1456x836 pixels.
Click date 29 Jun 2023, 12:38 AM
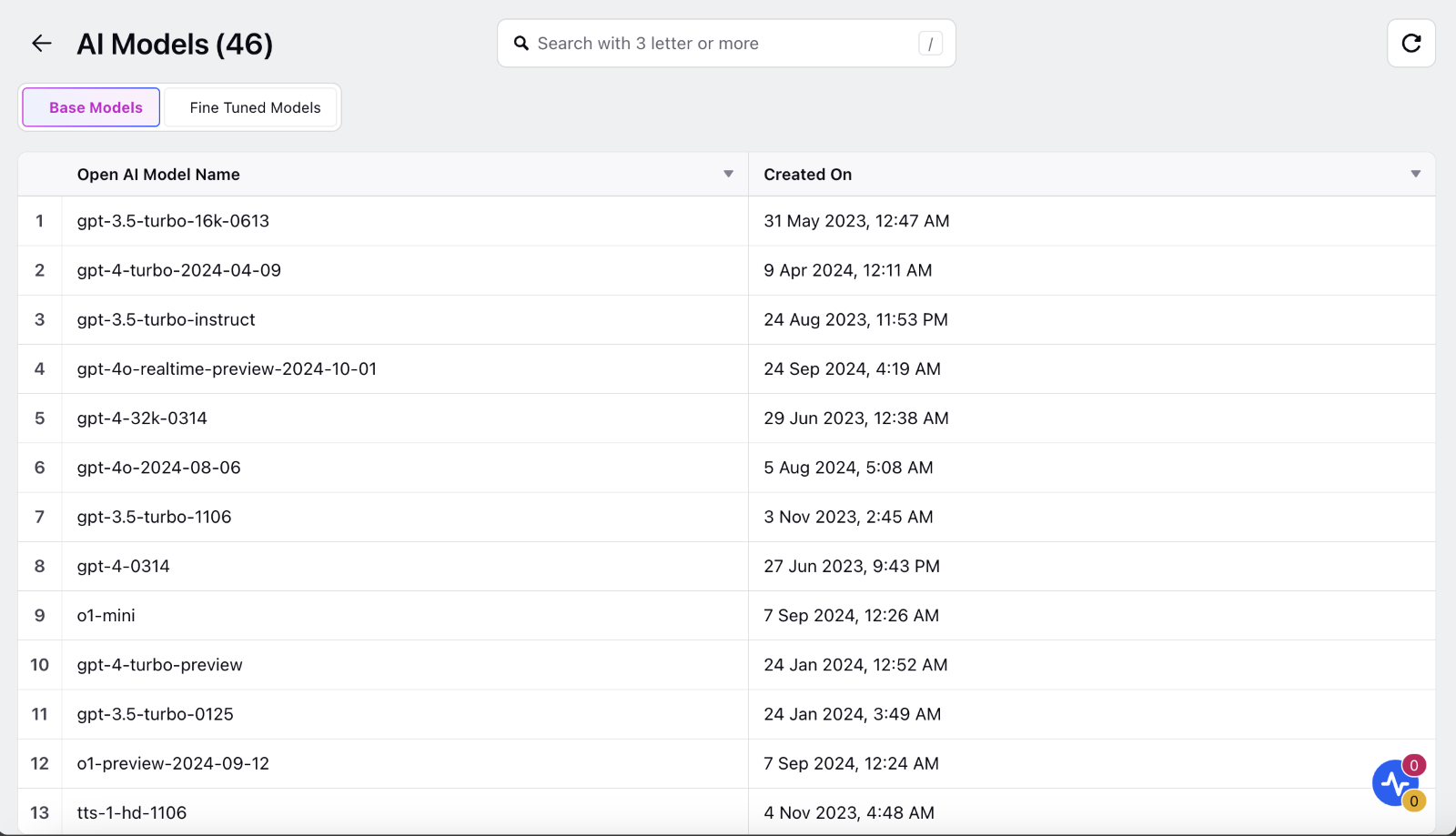click(856, 418)
